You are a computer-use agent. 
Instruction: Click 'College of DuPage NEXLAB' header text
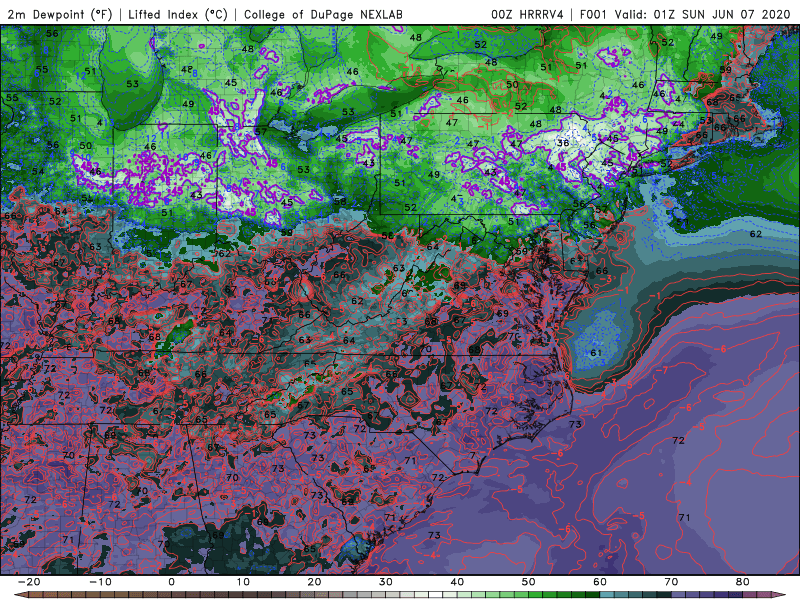tap(323, 14)
